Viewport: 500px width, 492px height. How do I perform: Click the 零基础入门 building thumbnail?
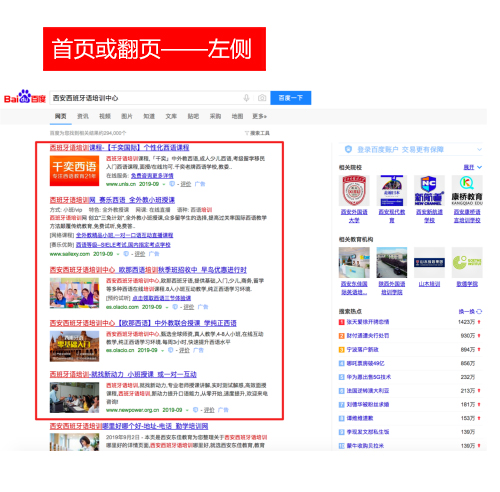click(74, 346)
